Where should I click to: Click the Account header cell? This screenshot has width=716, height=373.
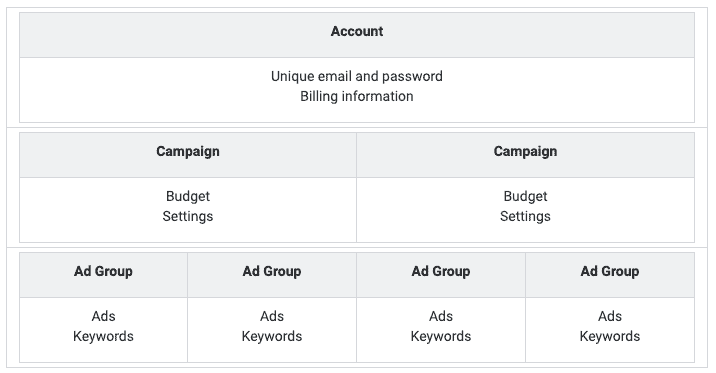click(357, 35)
